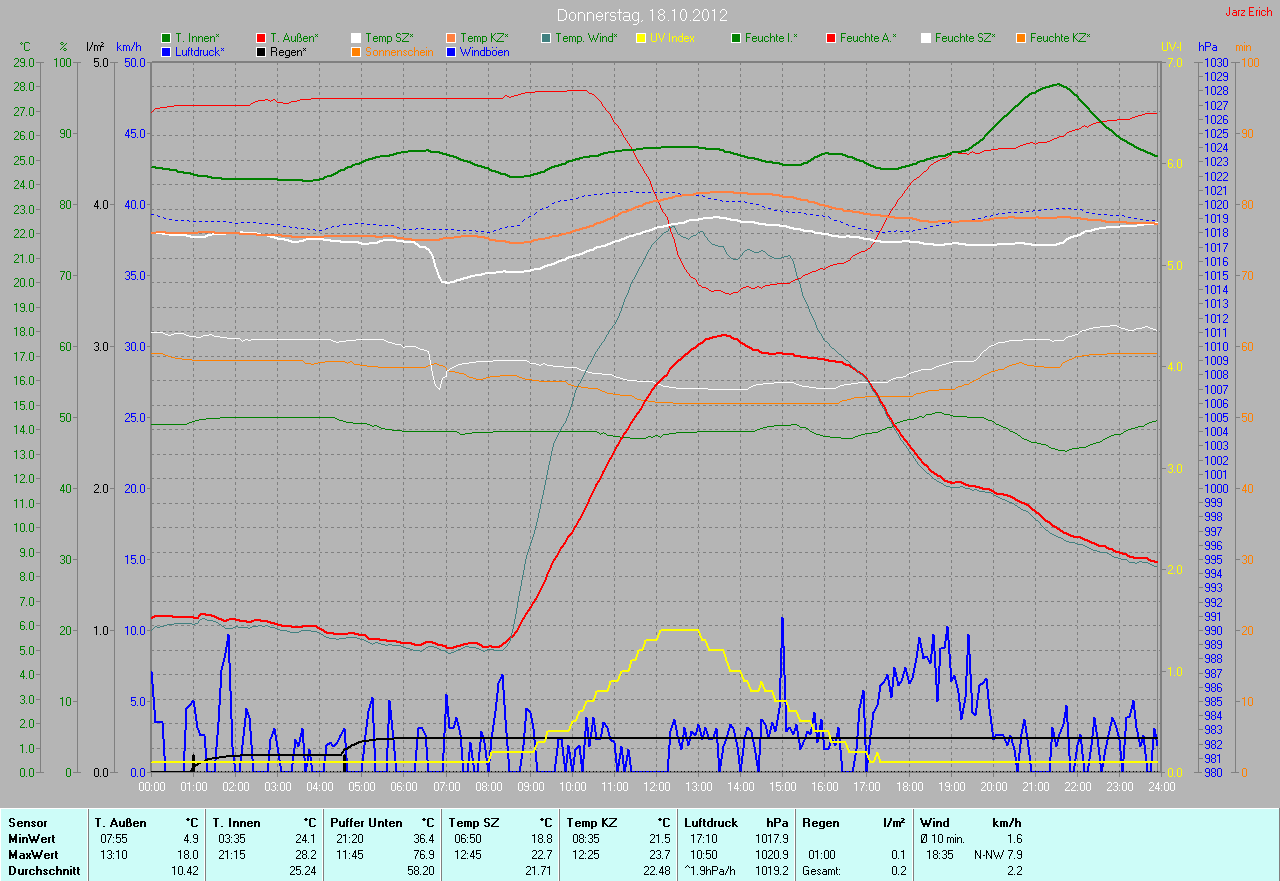The height and width of the screenshot is (881, 1280).
Task: Select the orange Sonnenschein legend marker
Action: (356, 51)
